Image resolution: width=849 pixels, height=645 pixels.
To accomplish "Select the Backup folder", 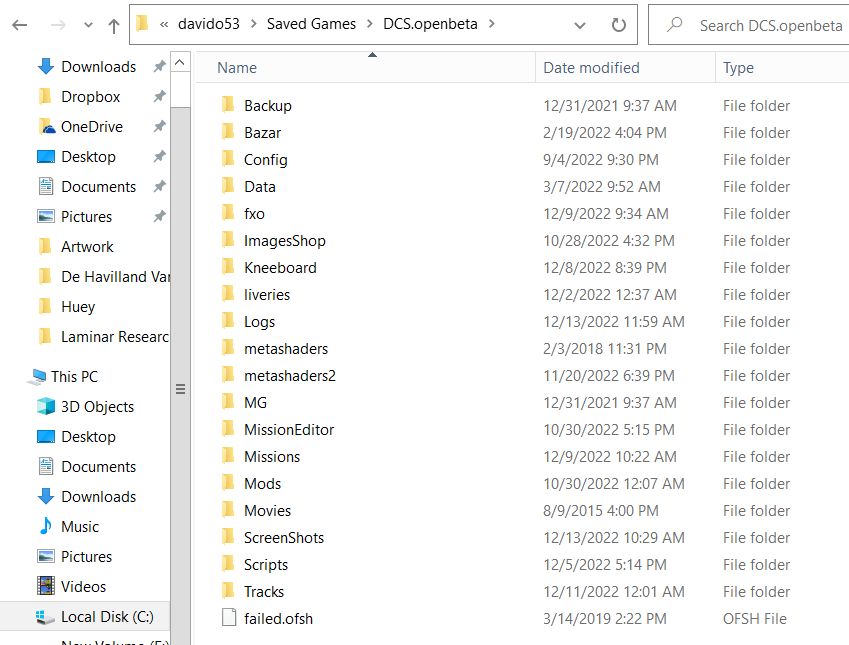I will [x=267, y=106].
